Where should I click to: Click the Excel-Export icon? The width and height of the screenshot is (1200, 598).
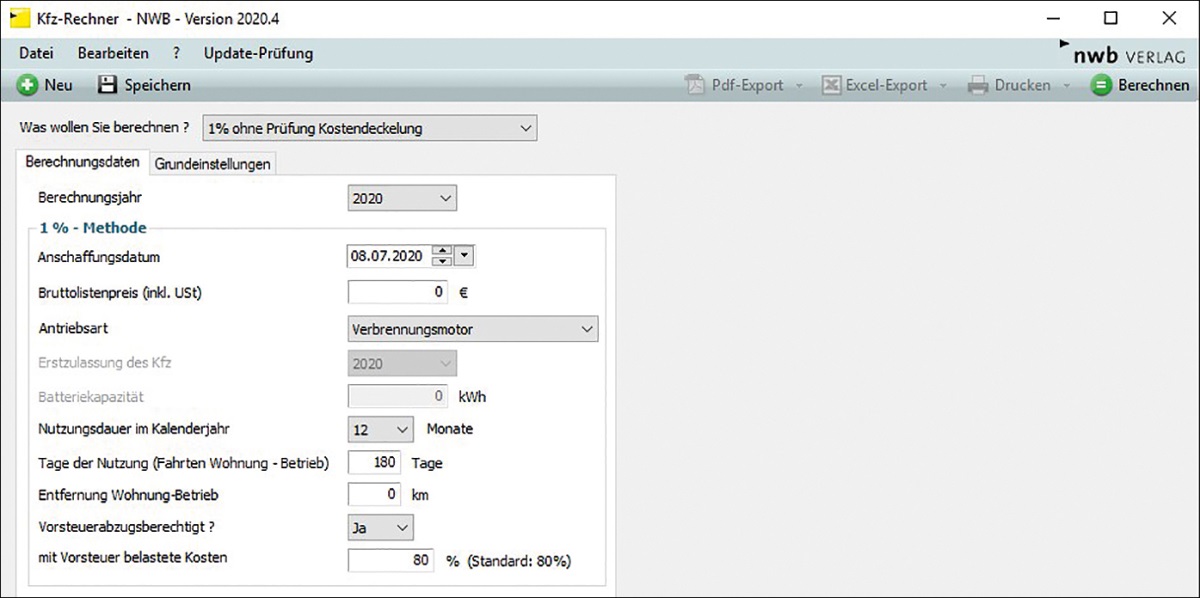(x=831, y=85)
